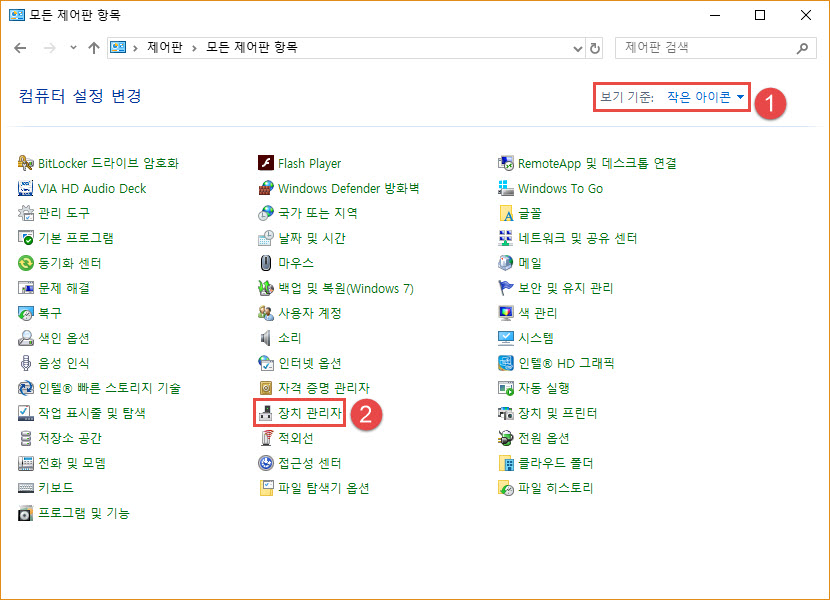Image resolution: width=830 pixels, height=600 pixels.
Task: Open the 작업 표시줄 및 탐색 icon
Action: pyautogui.click(x=25, y=413)
